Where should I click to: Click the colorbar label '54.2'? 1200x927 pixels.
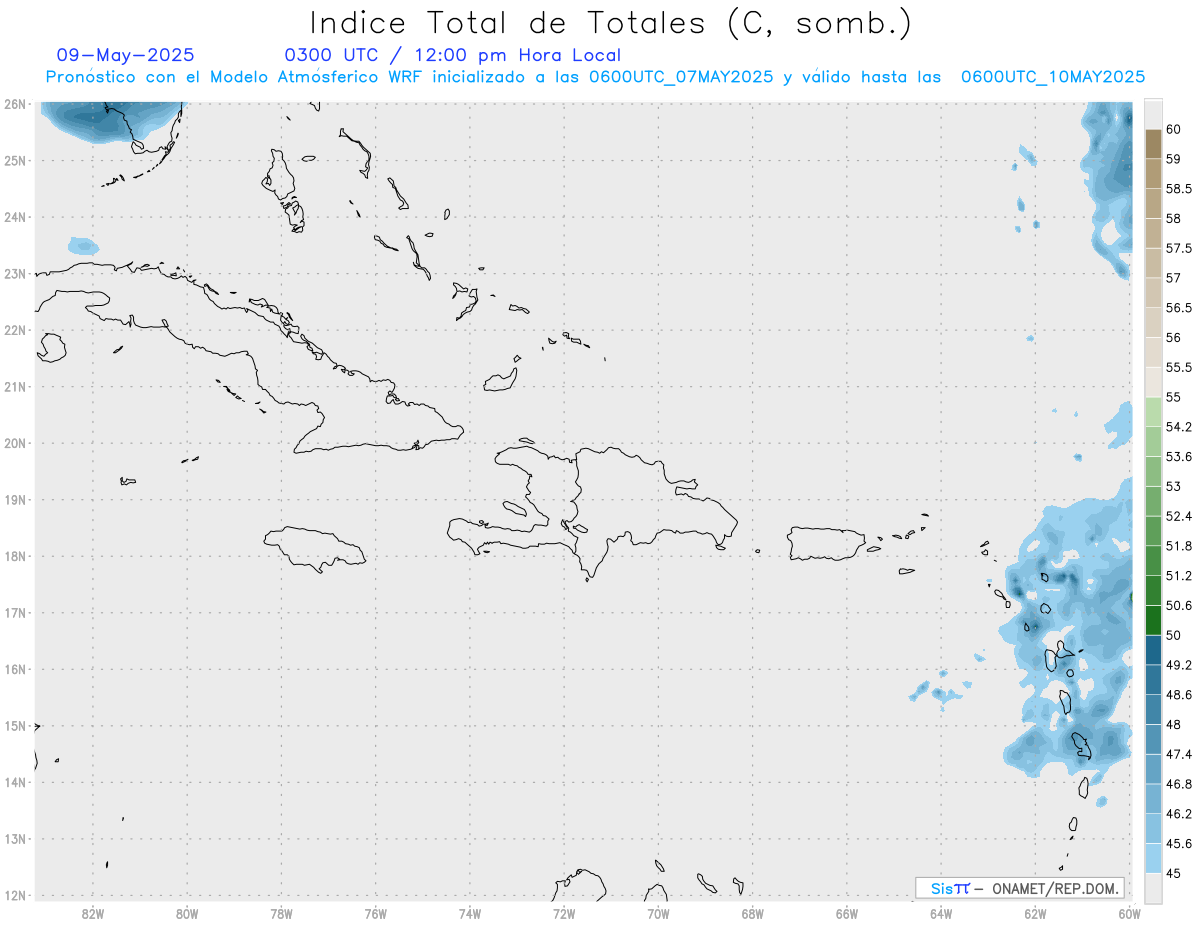[x=1178, y=427]
